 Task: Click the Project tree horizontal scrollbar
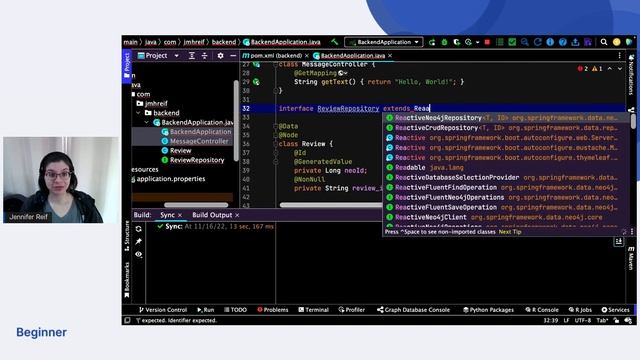[196, 205]
